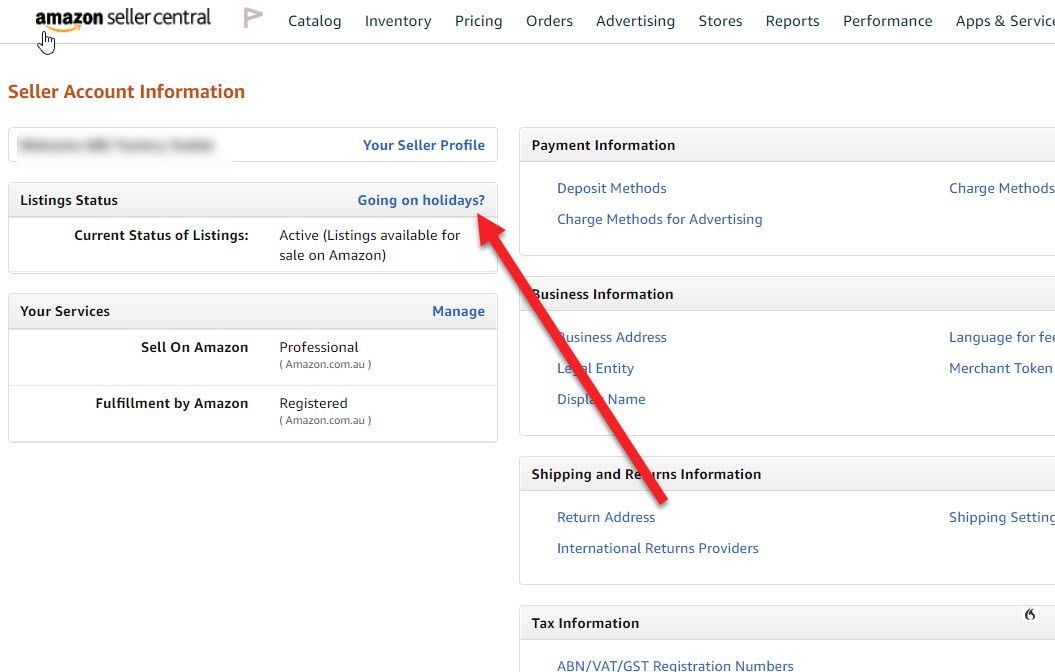Viewport: 1055px width, 672px height.
Task: Open ABN/VAT/GST Registration Numbers
Action: point(675,665)
